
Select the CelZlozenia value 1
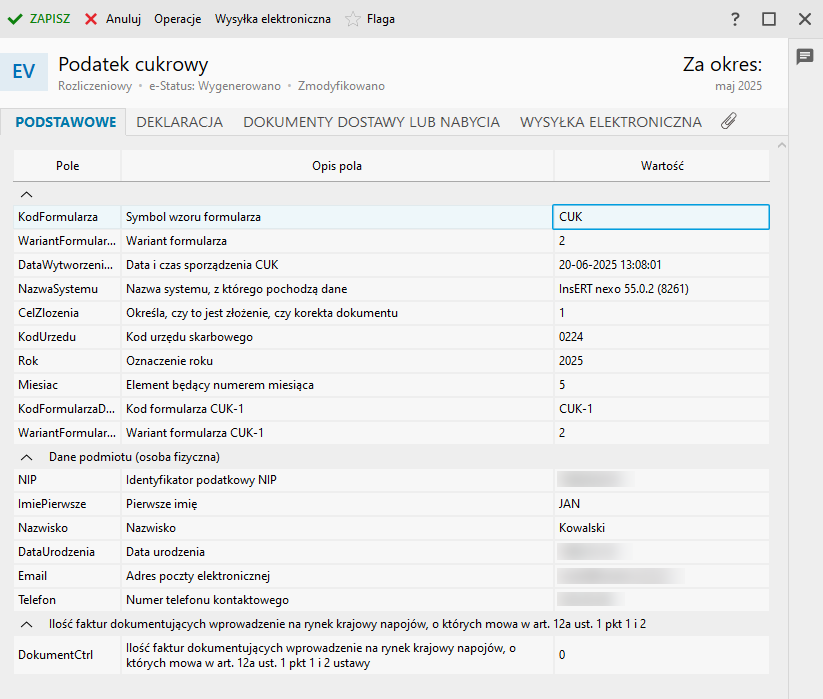click(x=661, y=313)
